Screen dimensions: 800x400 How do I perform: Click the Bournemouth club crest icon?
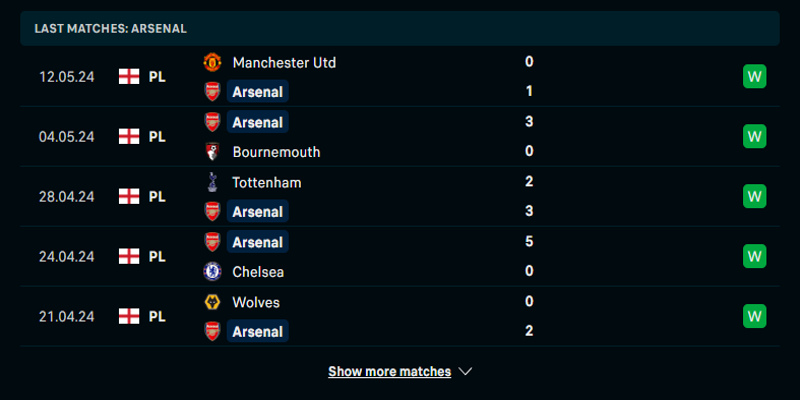pos(211,152)
